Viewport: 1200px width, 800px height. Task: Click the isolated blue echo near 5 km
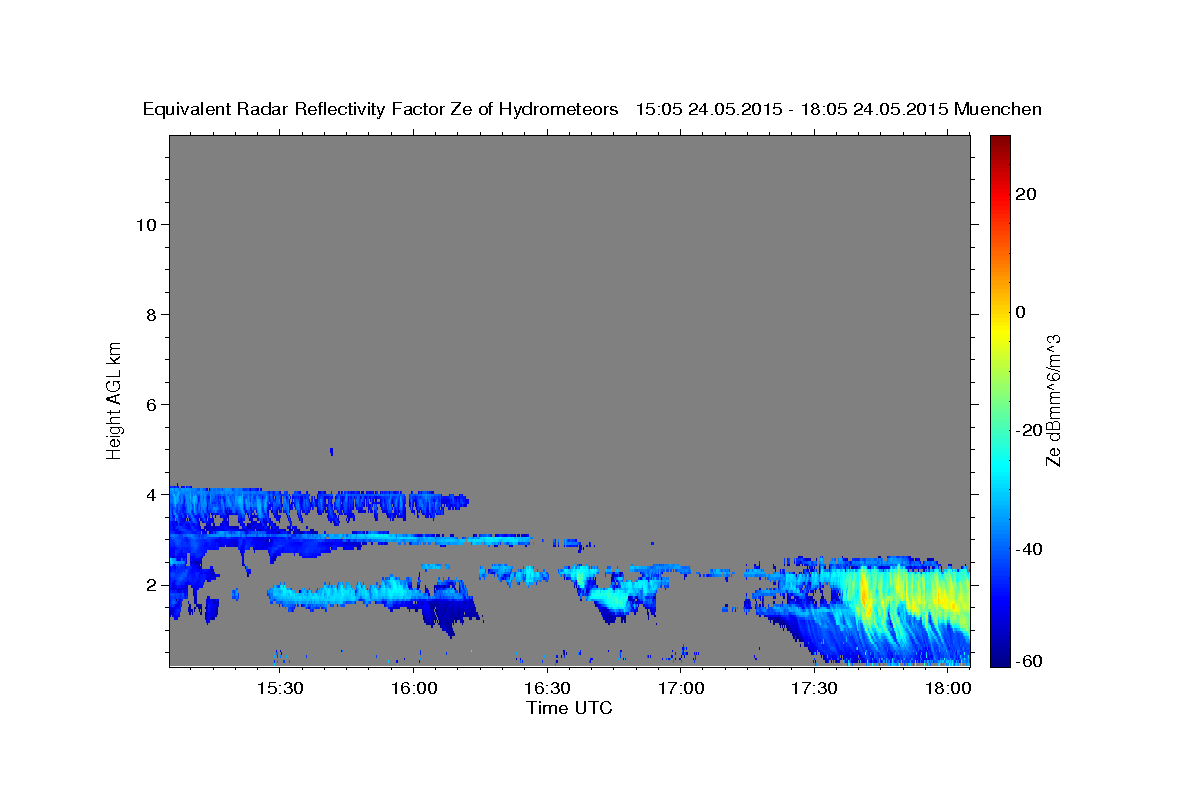[332, 451]
